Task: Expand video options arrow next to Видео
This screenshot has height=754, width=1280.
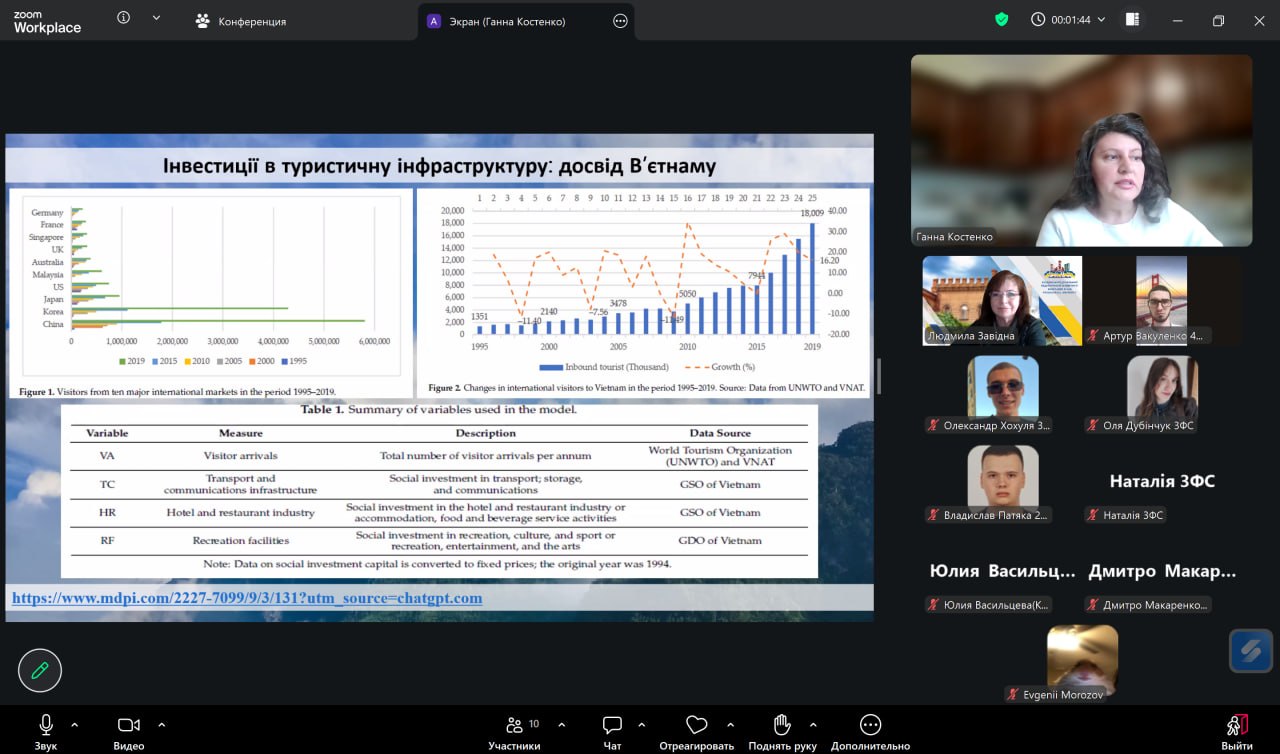Action: pos(162,724)
